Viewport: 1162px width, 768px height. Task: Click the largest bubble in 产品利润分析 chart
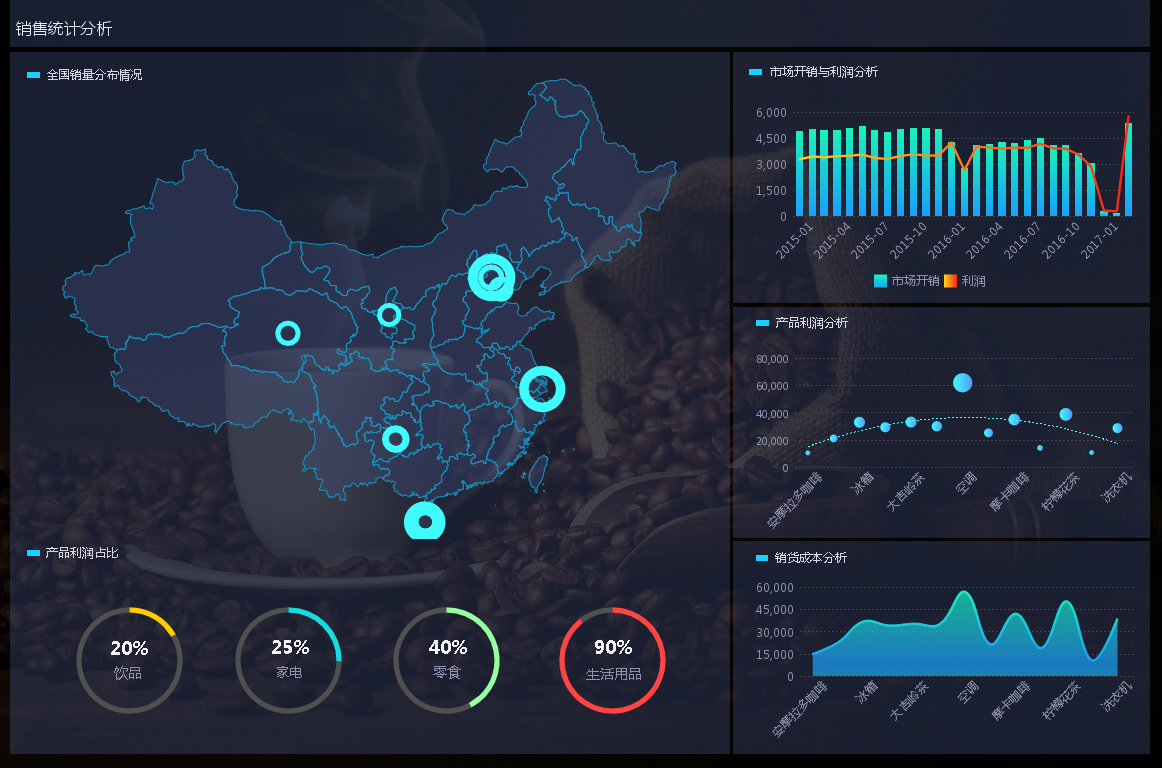click(x=962, y=382)
